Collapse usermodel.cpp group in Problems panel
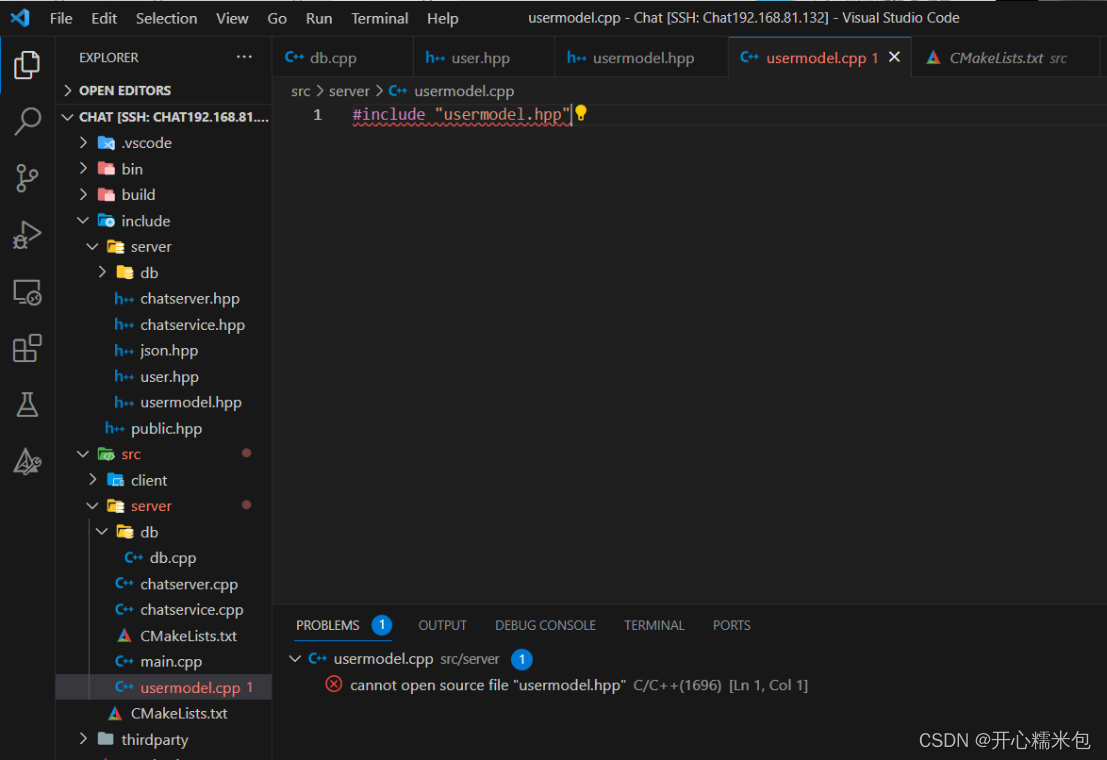1107x760 pixels. (295, 658)
